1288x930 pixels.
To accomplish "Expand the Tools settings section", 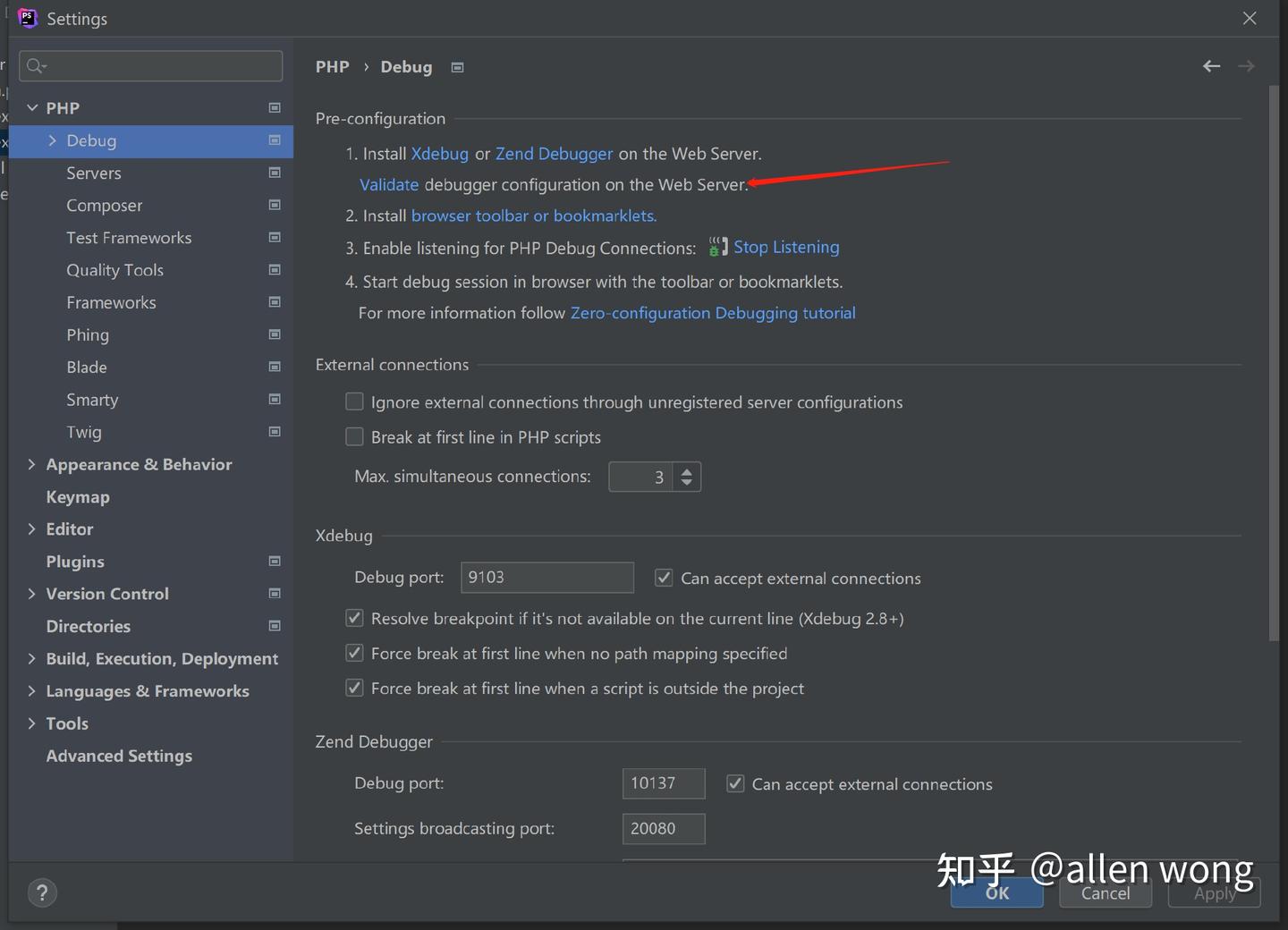I will [32, 723].
